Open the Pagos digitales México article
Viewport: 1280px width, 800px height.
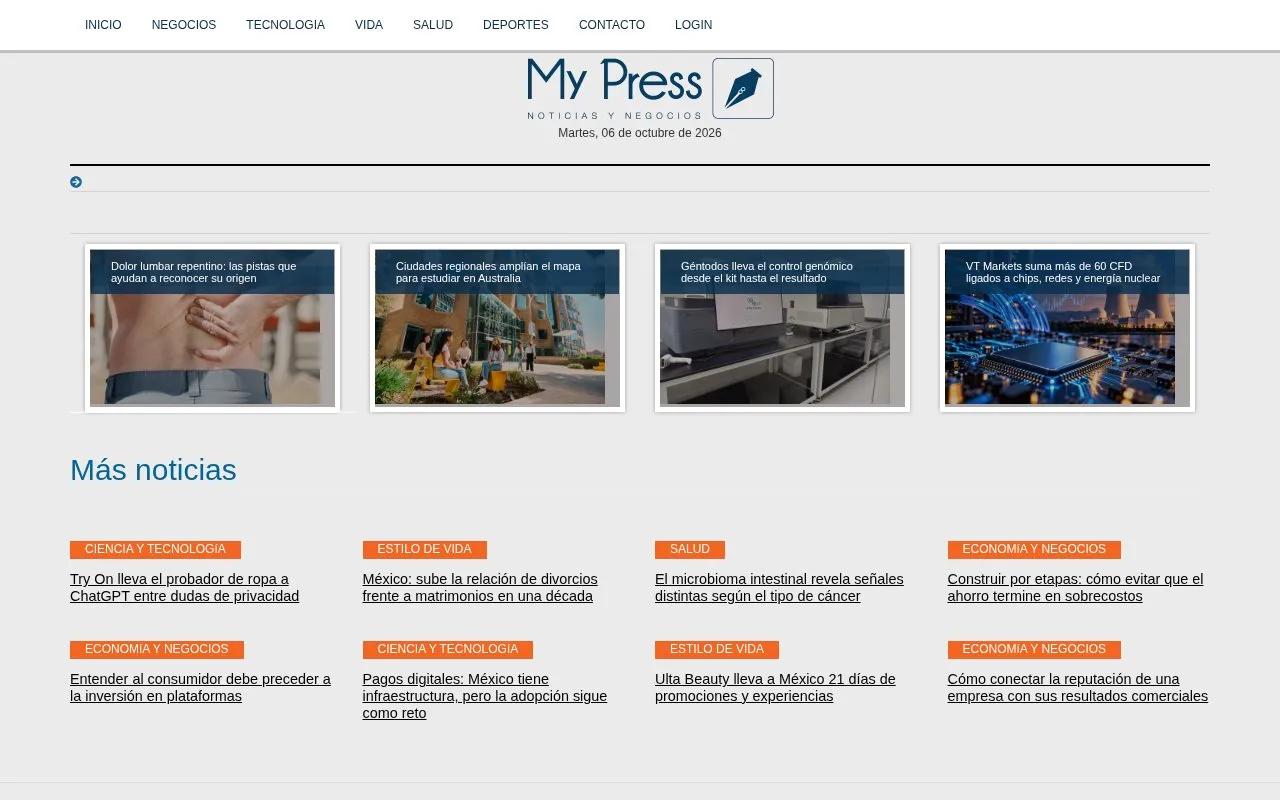click(x=485, y=696)
